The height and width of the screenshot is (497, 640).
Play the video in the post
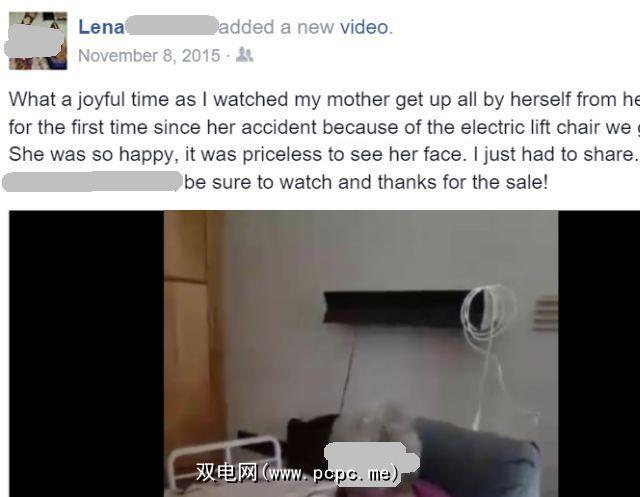pos(361,353)
